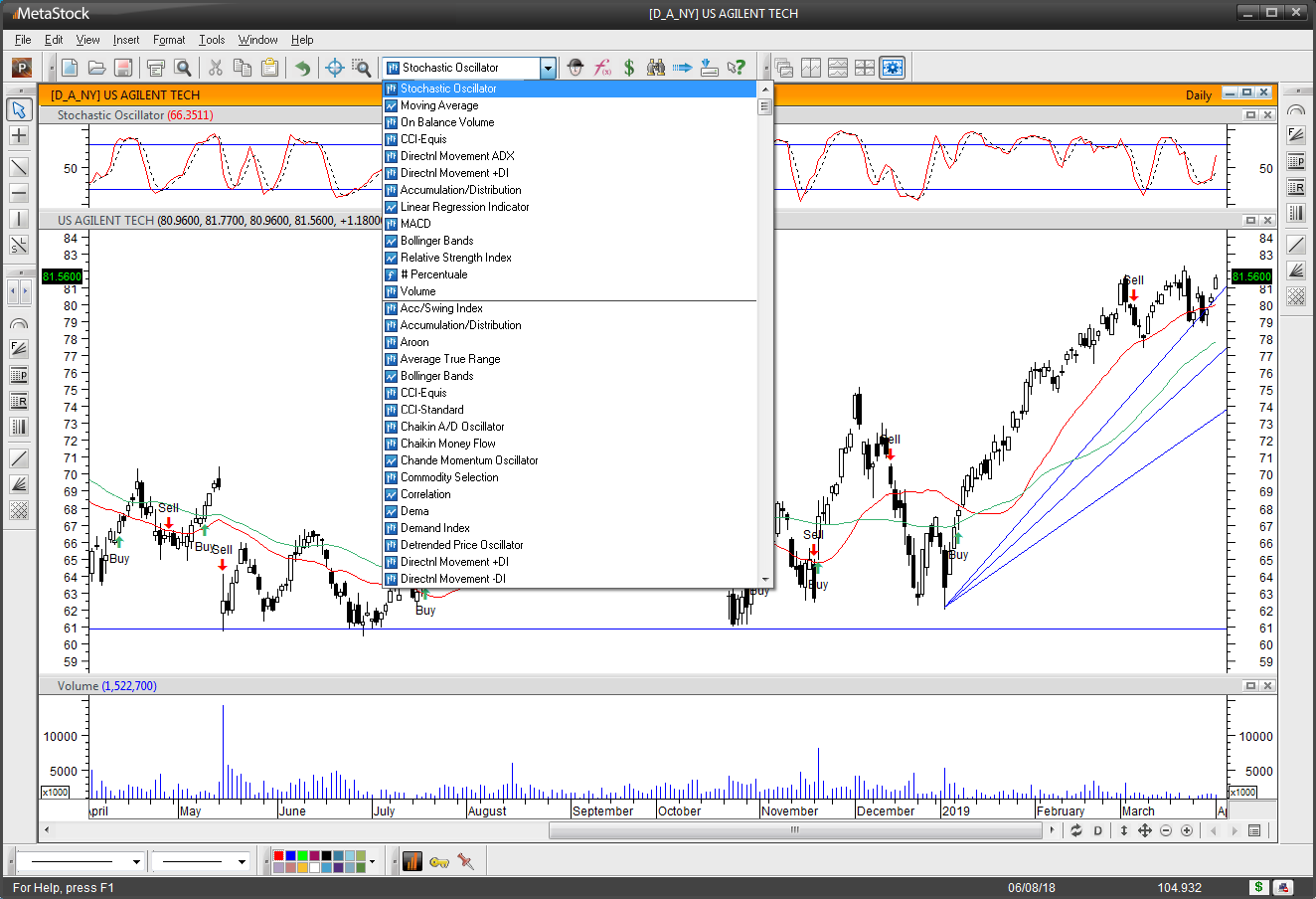
Task: Select the vertical line drawing tool
Action: [19, 219]
